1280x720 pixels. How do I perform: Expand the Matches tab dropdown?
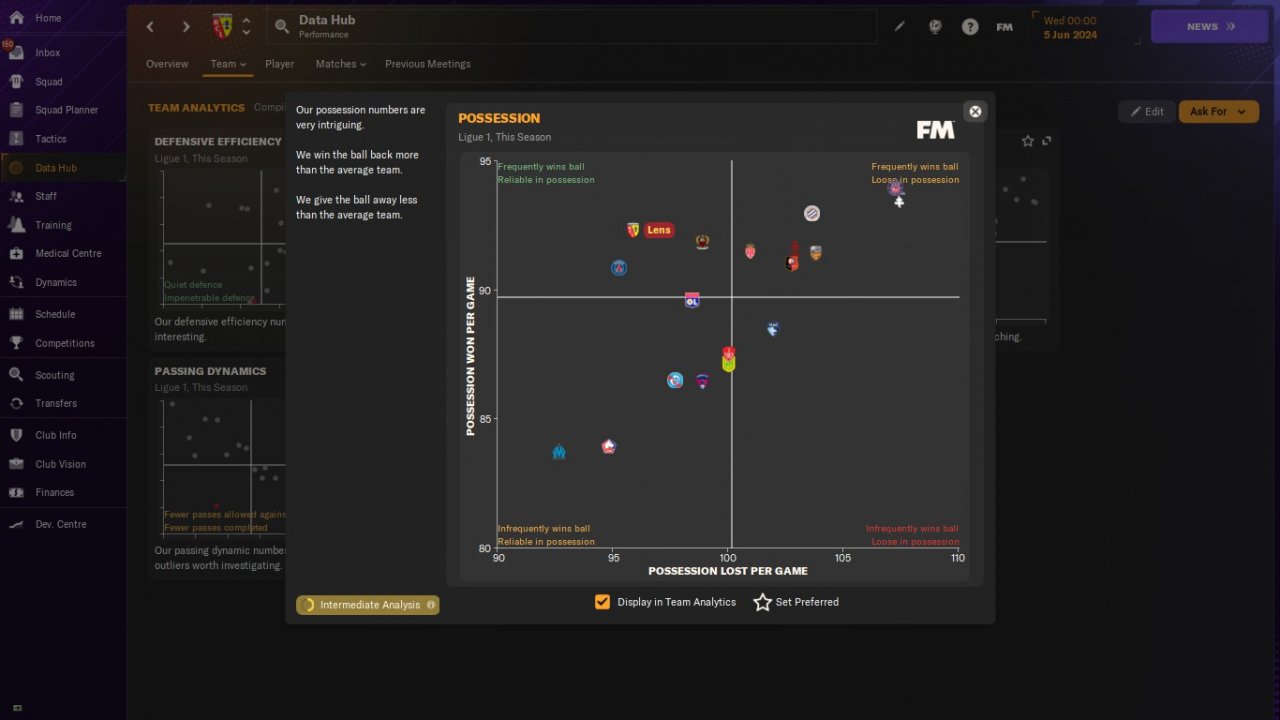(341, 64)
